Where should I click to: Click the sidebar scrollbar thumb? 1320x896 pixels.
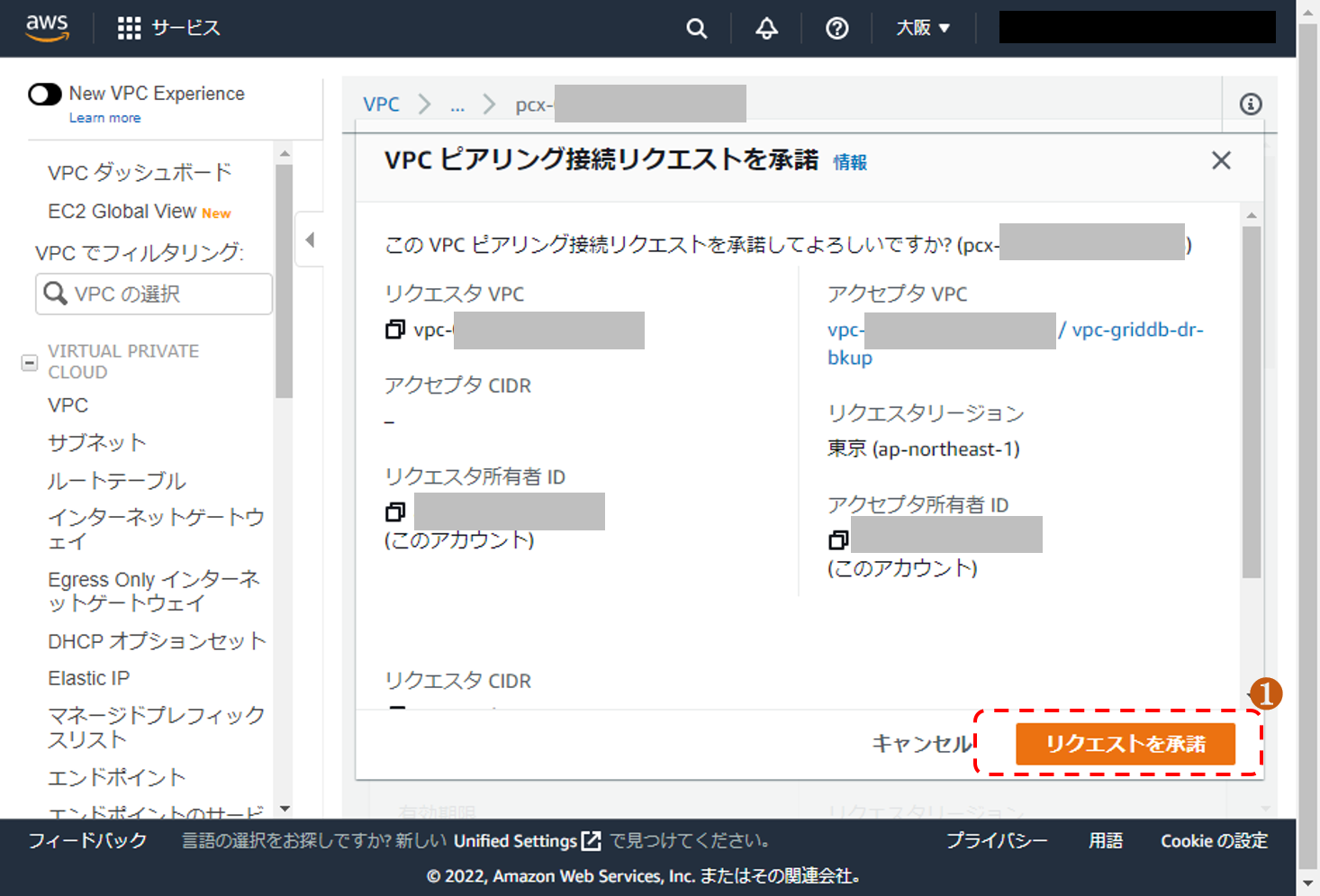(284, 281)
